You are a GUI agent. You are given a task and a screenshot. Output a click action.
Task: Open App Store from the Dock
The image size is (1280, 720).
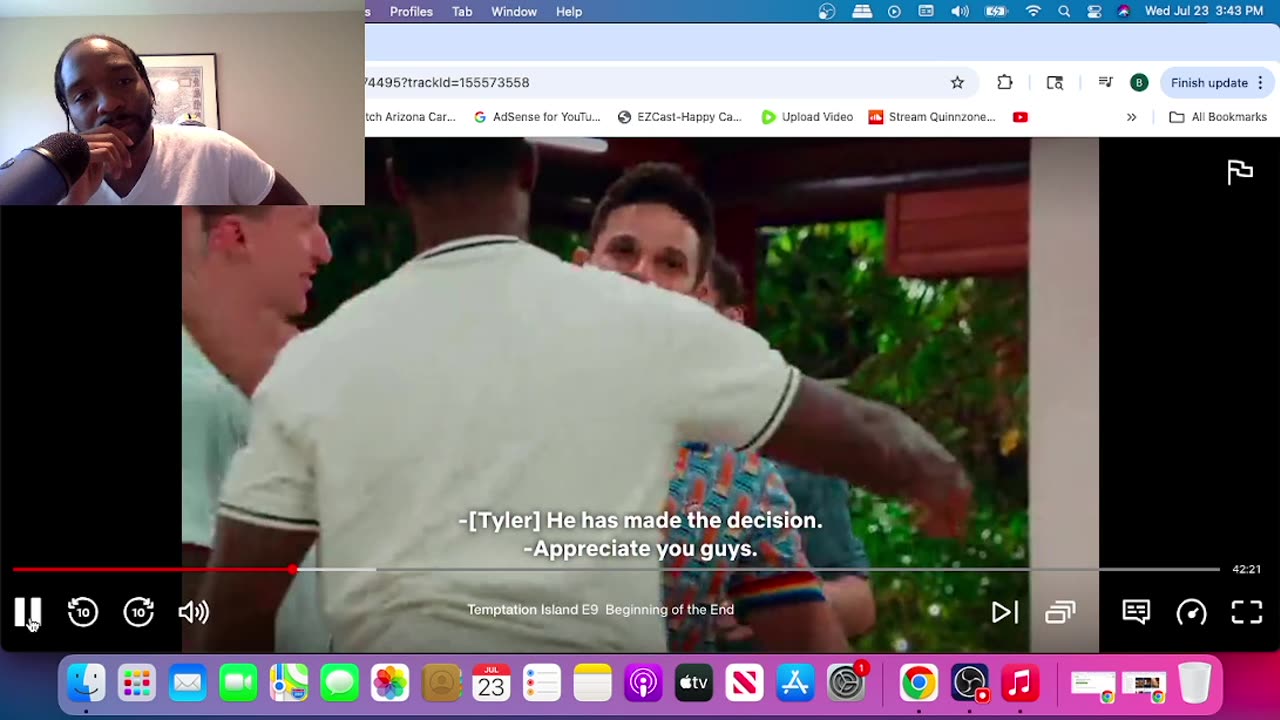795,684
